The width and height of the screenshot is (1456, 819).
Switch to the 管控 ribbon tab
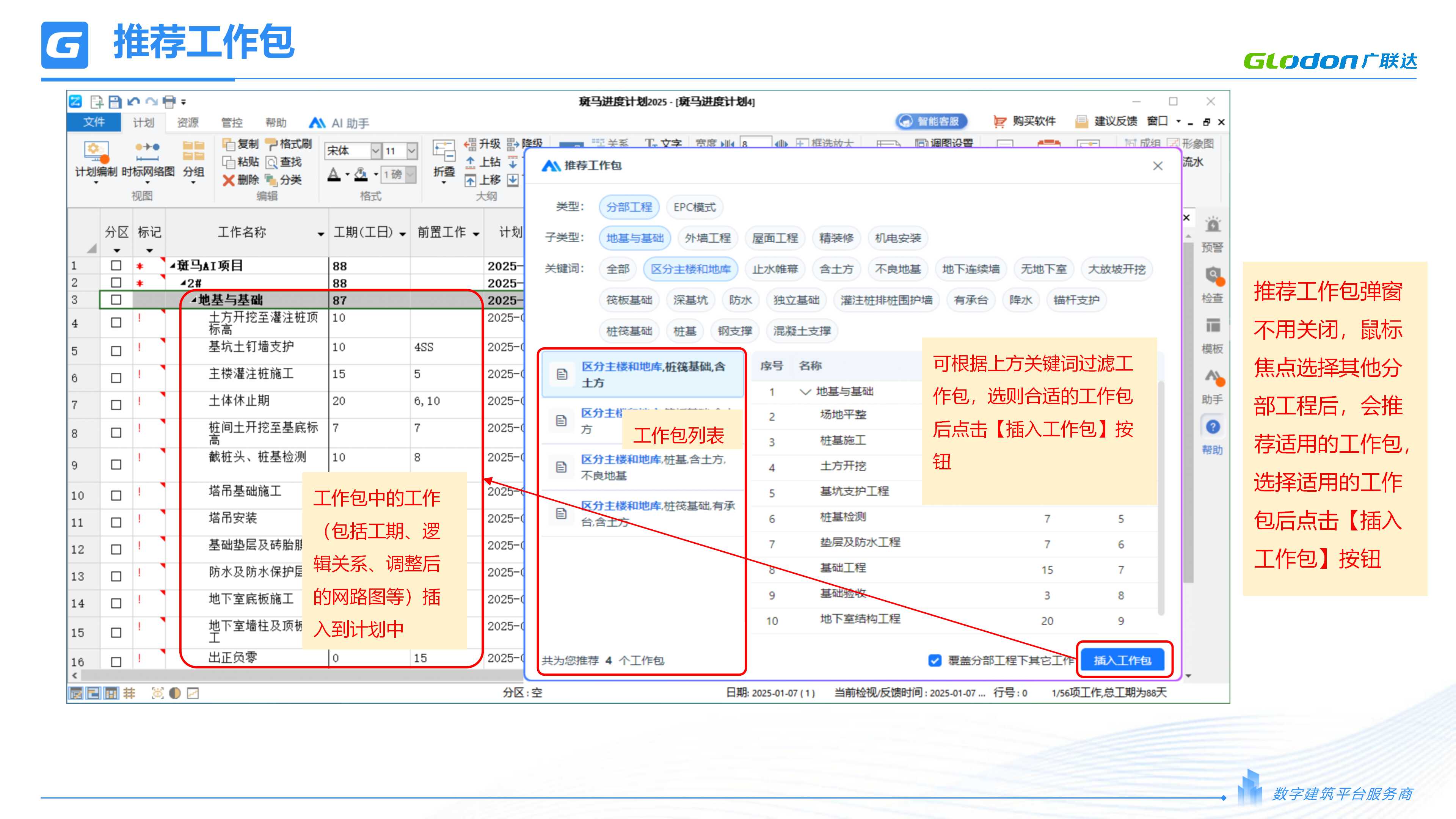232,122
